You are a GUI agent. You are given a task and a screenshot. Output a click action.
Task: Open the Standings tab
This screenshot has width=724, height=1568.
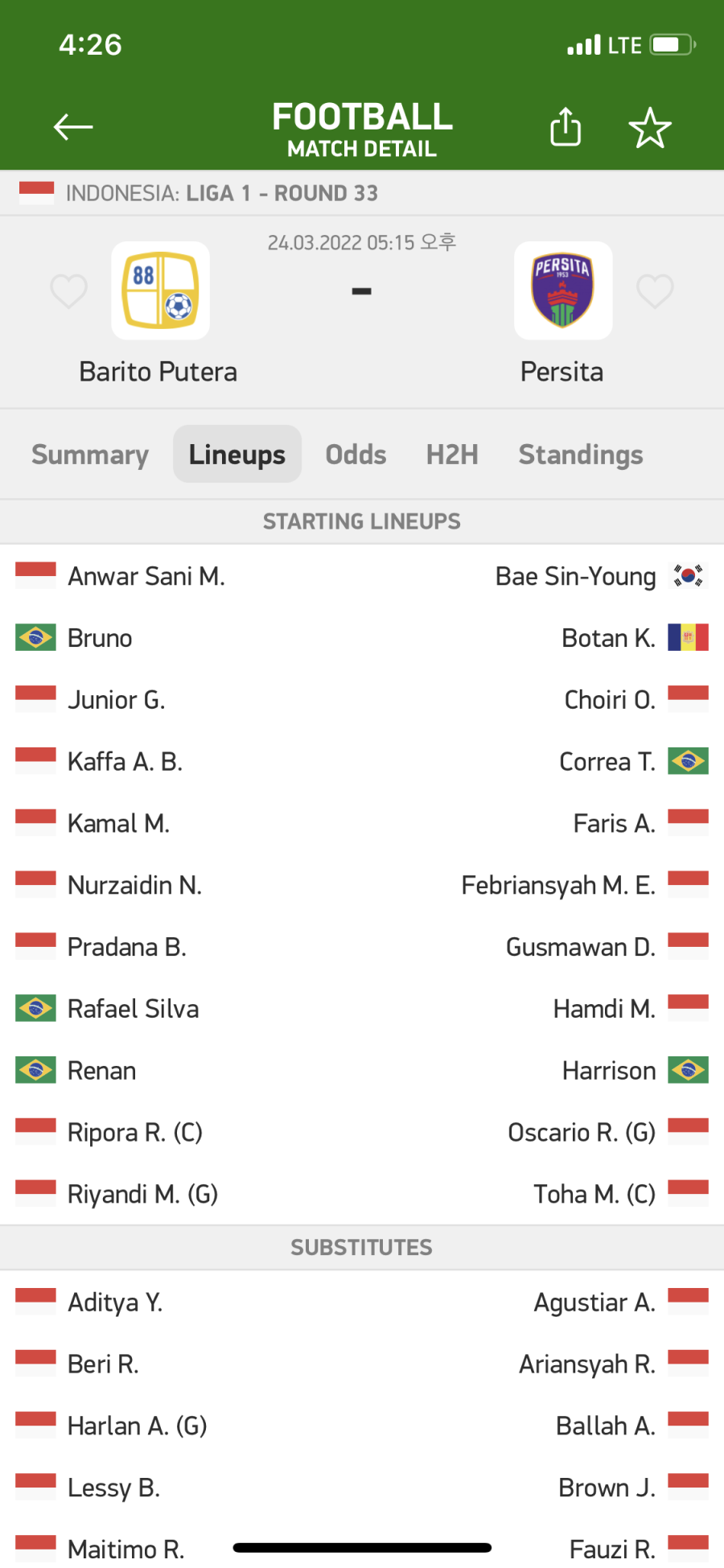coord(581,455)
